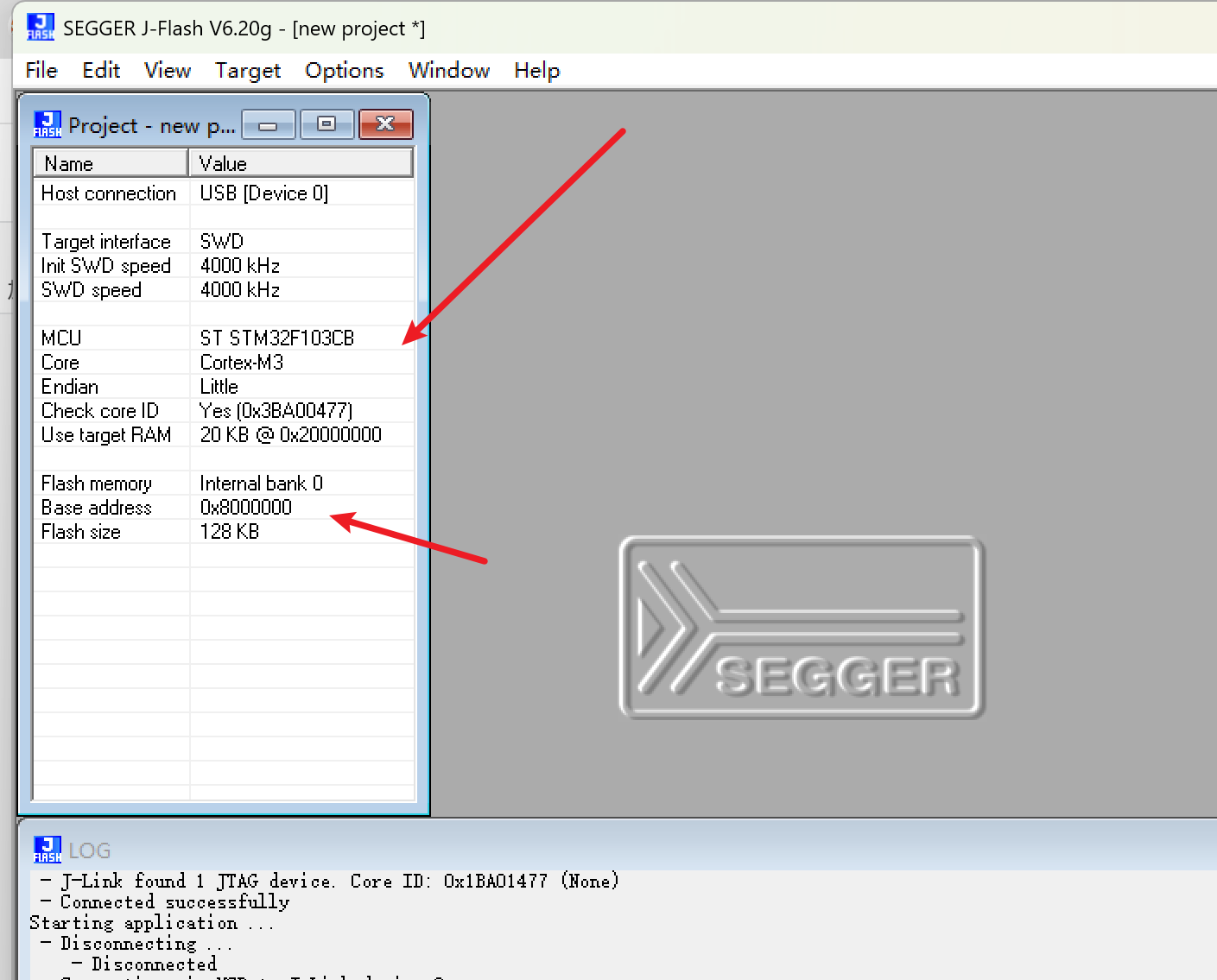
Task: Click the 128 KB flash size value
Action: [x=230, y=532]
